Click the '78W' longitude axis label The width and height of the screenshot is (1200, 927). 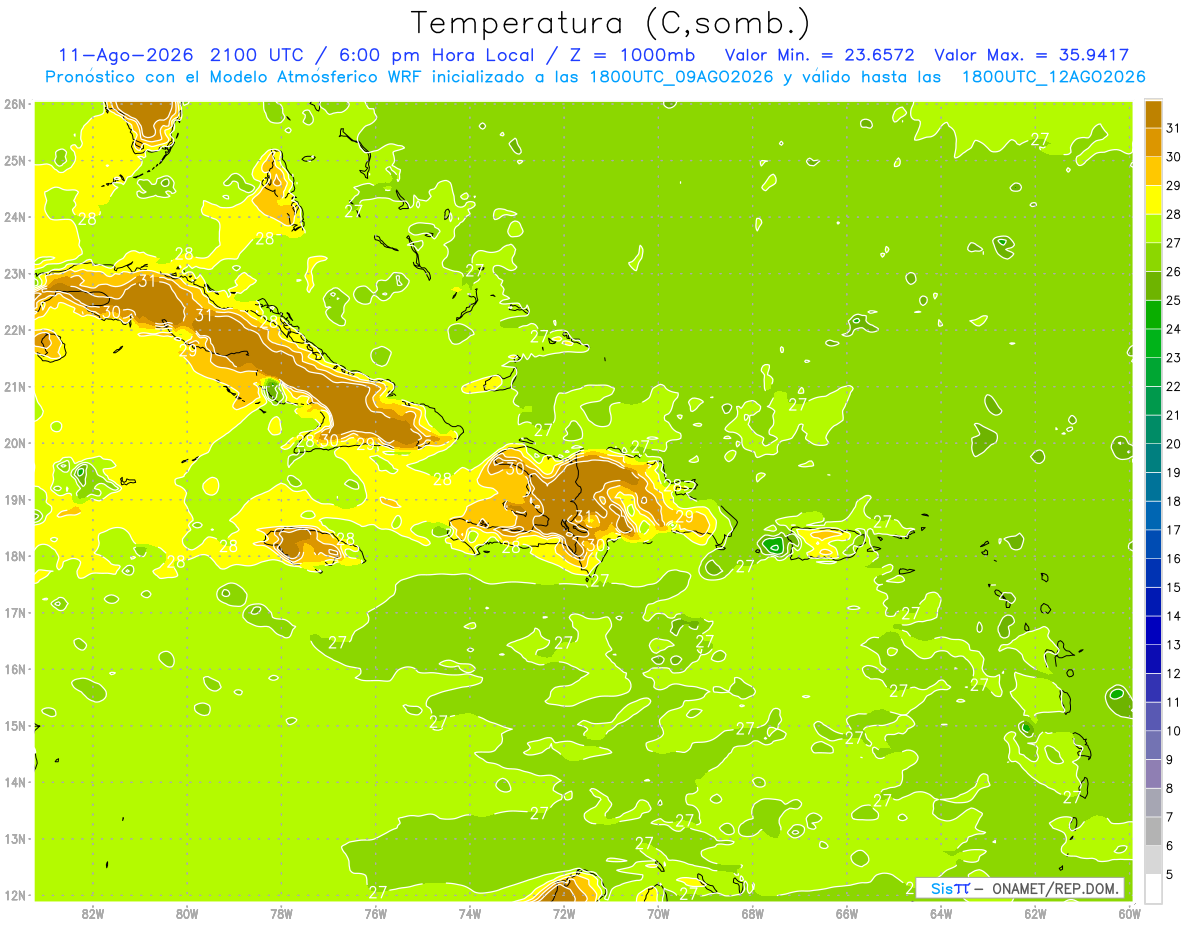[281, 913]
